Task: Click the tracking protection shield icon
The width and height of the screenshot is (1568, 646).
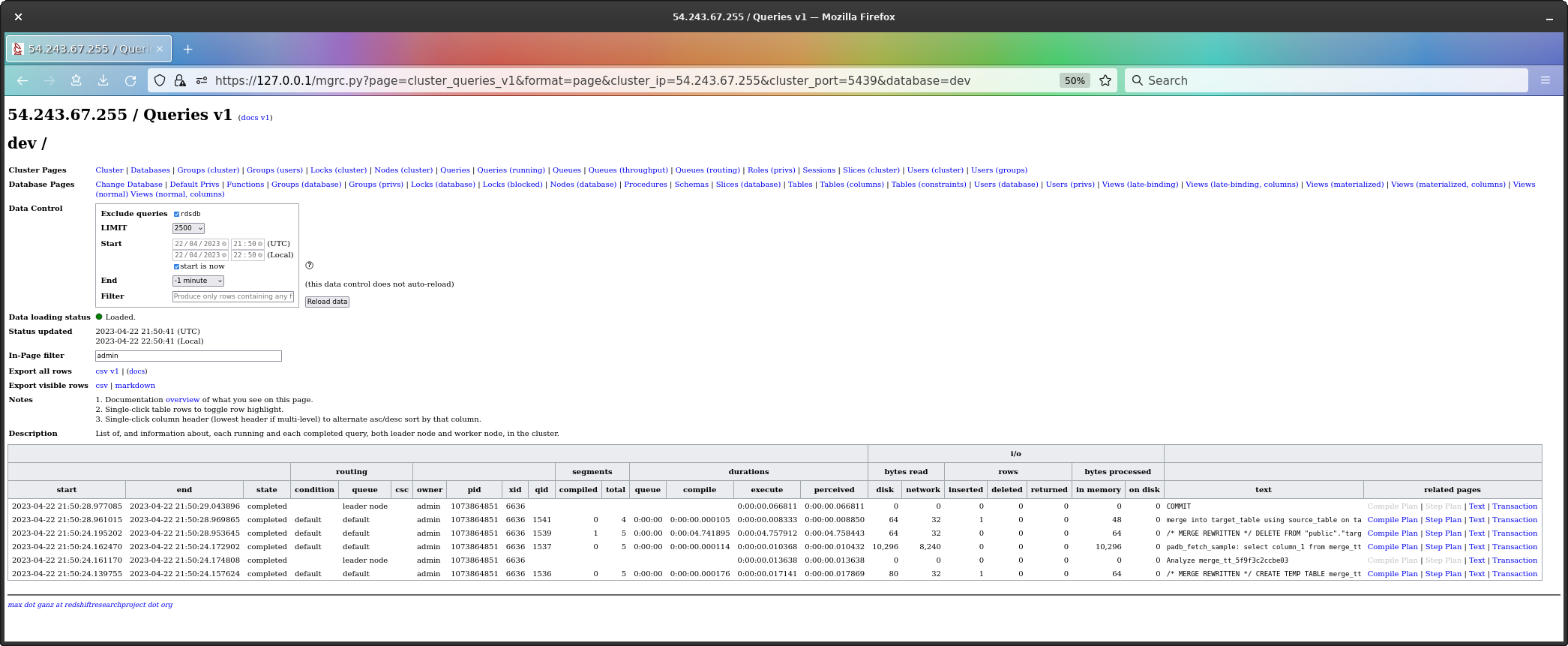Action: [x=160, y=80]
